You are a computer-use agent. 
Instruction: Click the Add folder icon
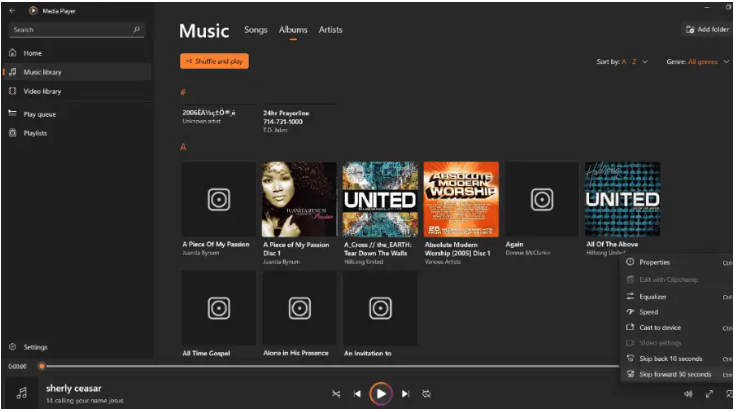690,30
